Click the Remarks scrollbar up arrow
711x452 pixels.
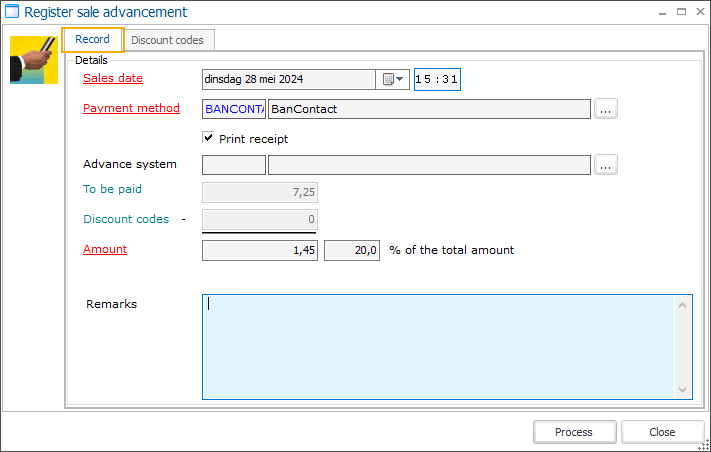coord(684,303)
